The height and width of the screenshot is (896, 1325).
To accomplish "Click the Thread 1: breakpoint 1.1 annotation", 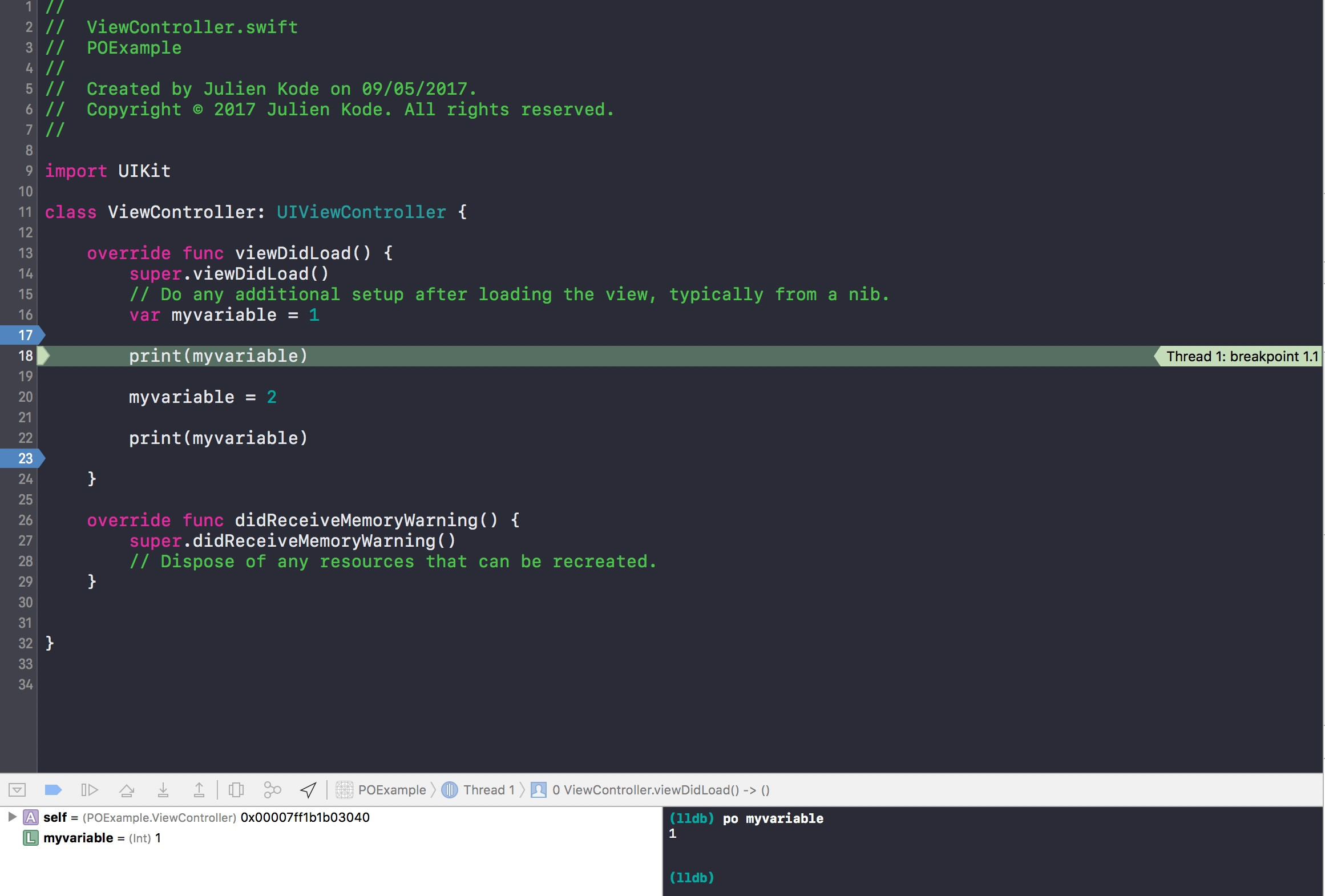I will coord(1237,356).
